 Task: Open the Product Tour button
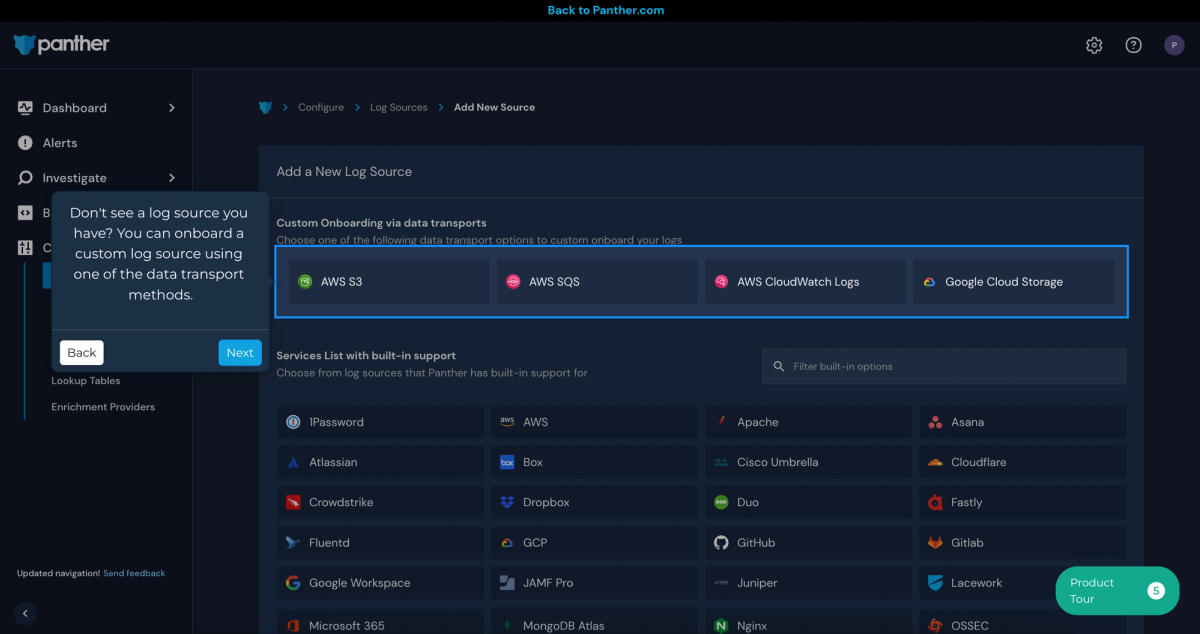pyautogui.click(x=1117, y=591)
